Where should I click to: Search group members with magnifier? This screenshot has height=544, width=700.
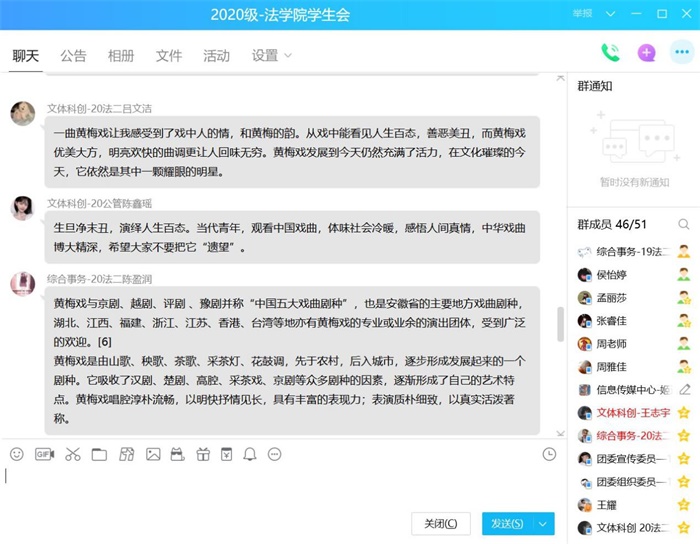point(683,224)
